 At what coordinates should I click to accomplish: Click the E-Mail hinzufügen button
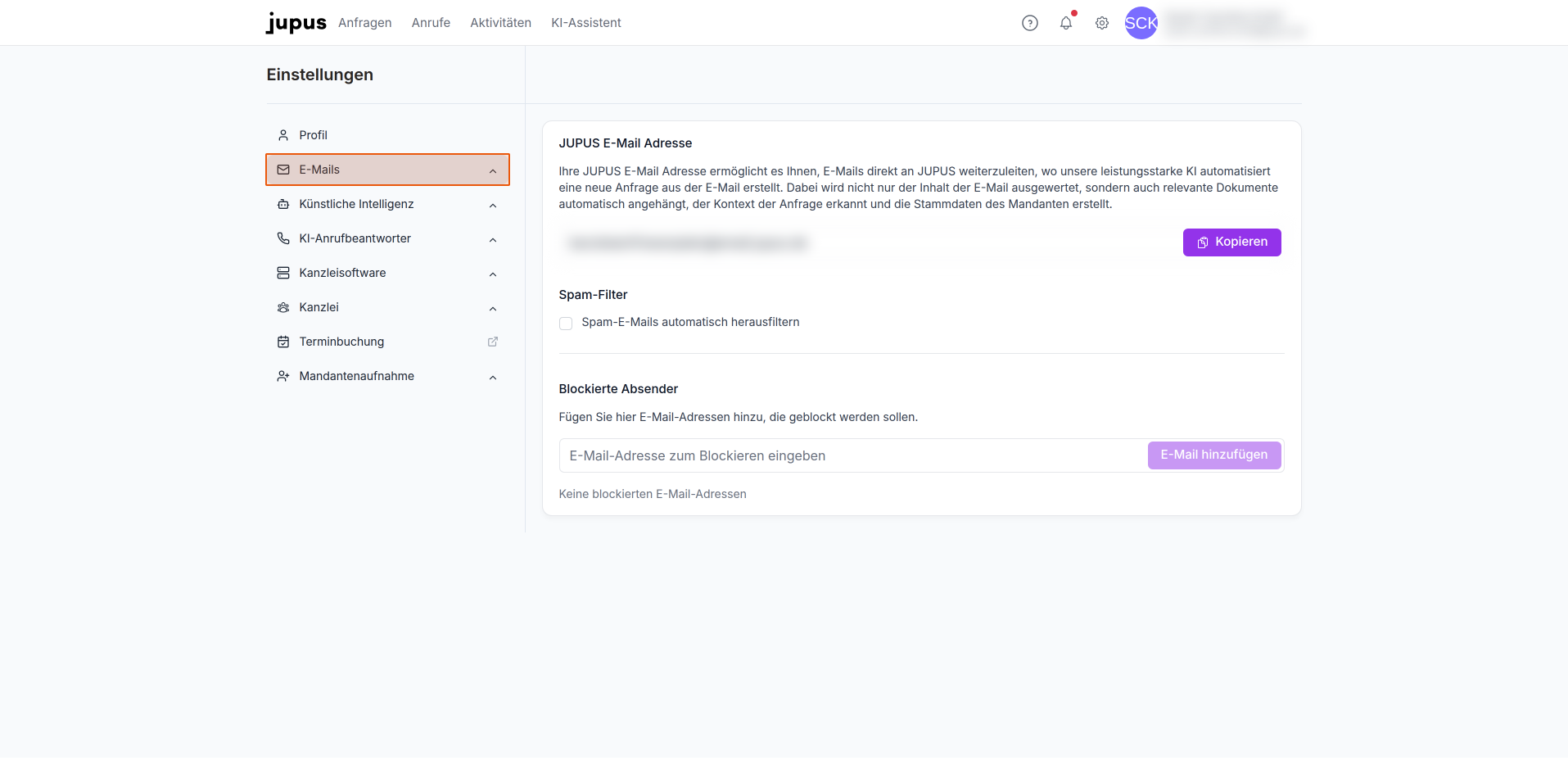(x=1214, y=455)
